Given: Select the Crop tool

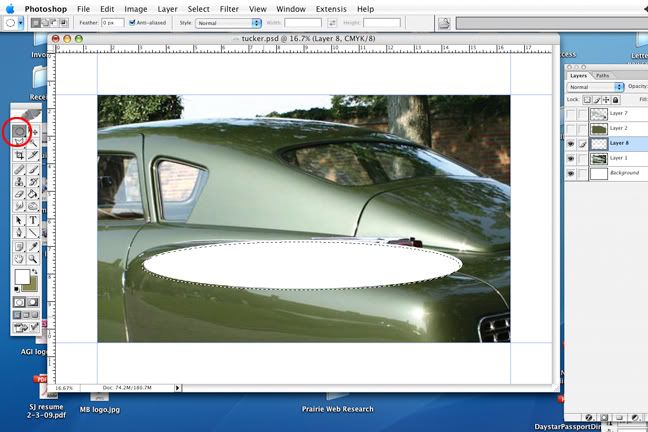Looking at the screenshot, I should (19, 156).
